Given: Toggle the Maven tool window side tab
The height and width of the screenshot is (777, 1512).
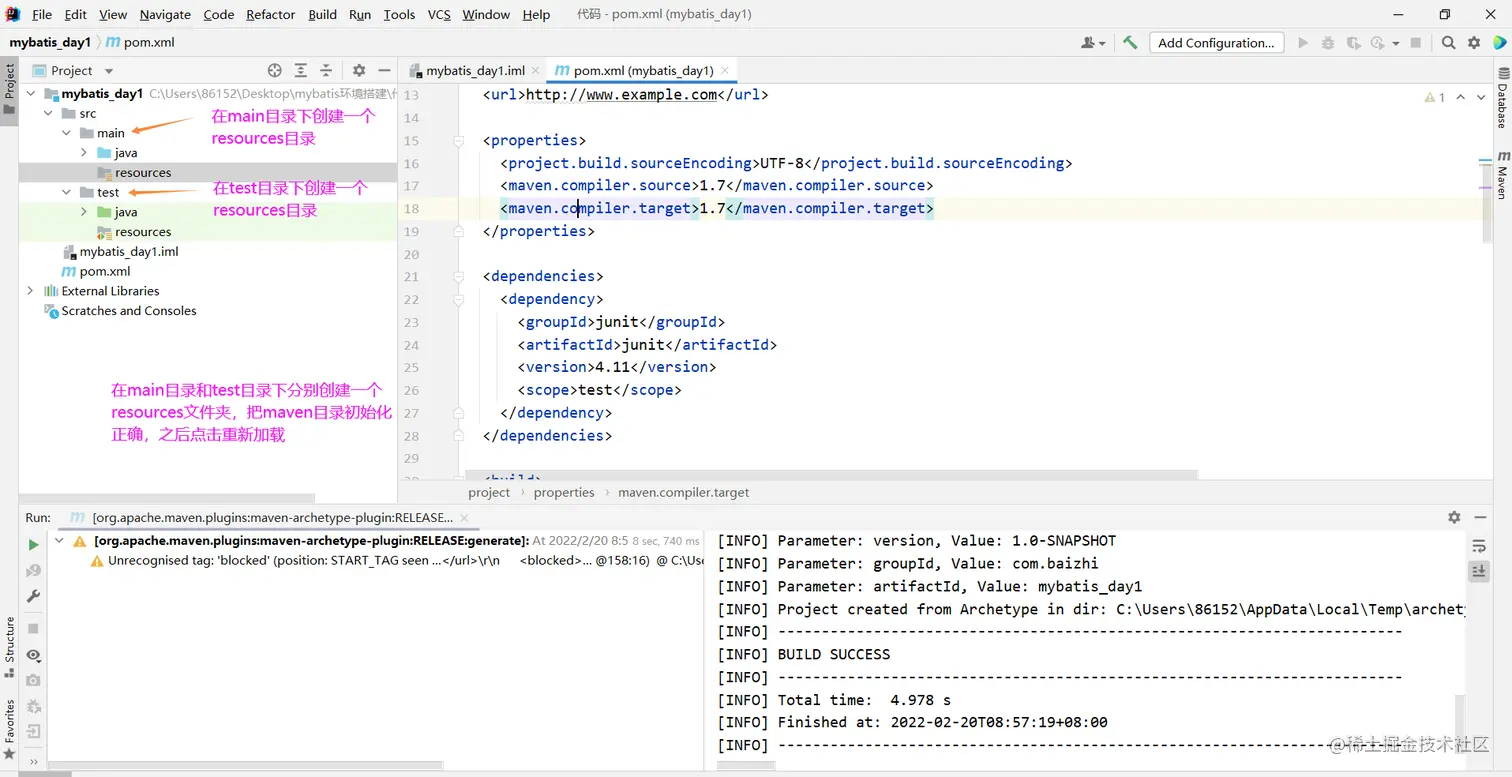Looking at the screenshot, I should tap(1502, 175).
